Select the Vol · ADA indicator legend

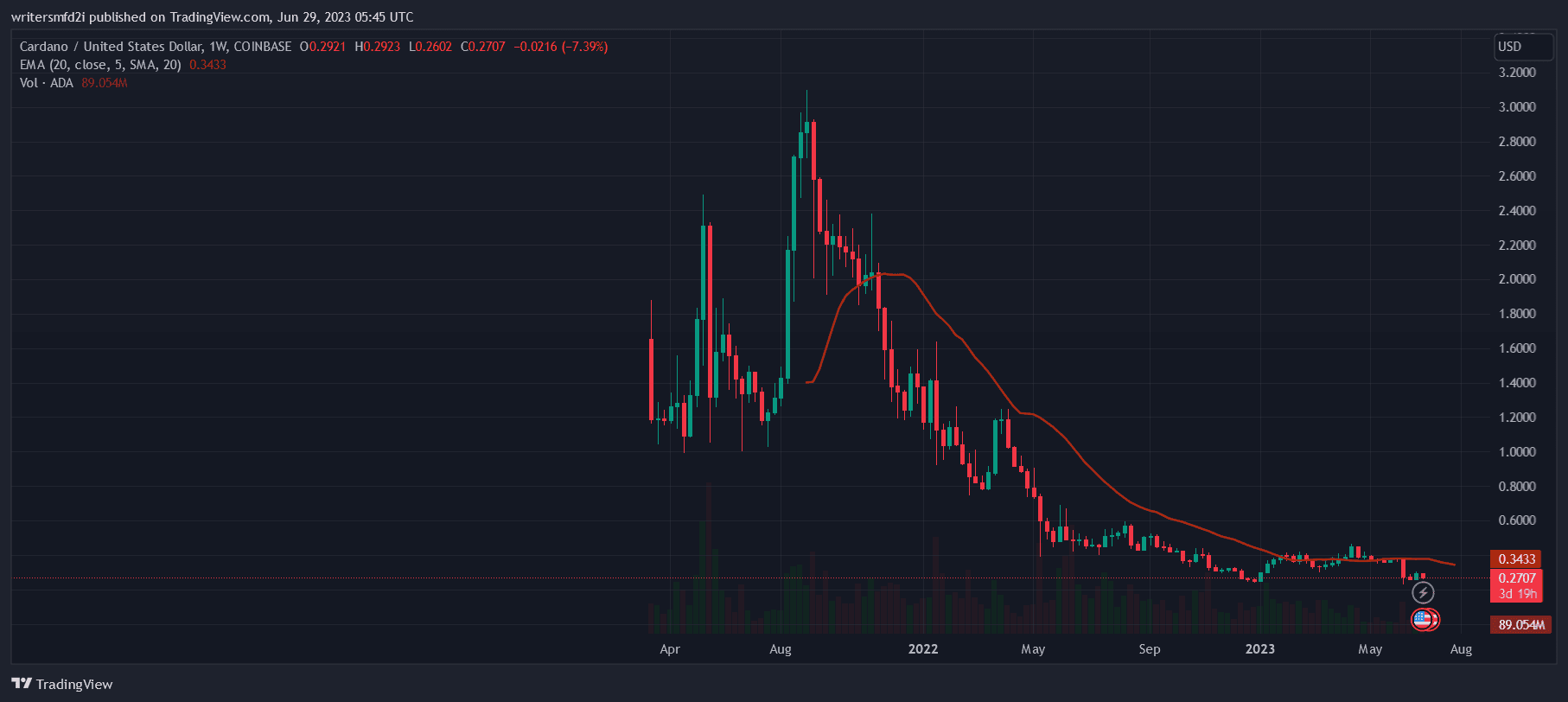coord(47,83)
